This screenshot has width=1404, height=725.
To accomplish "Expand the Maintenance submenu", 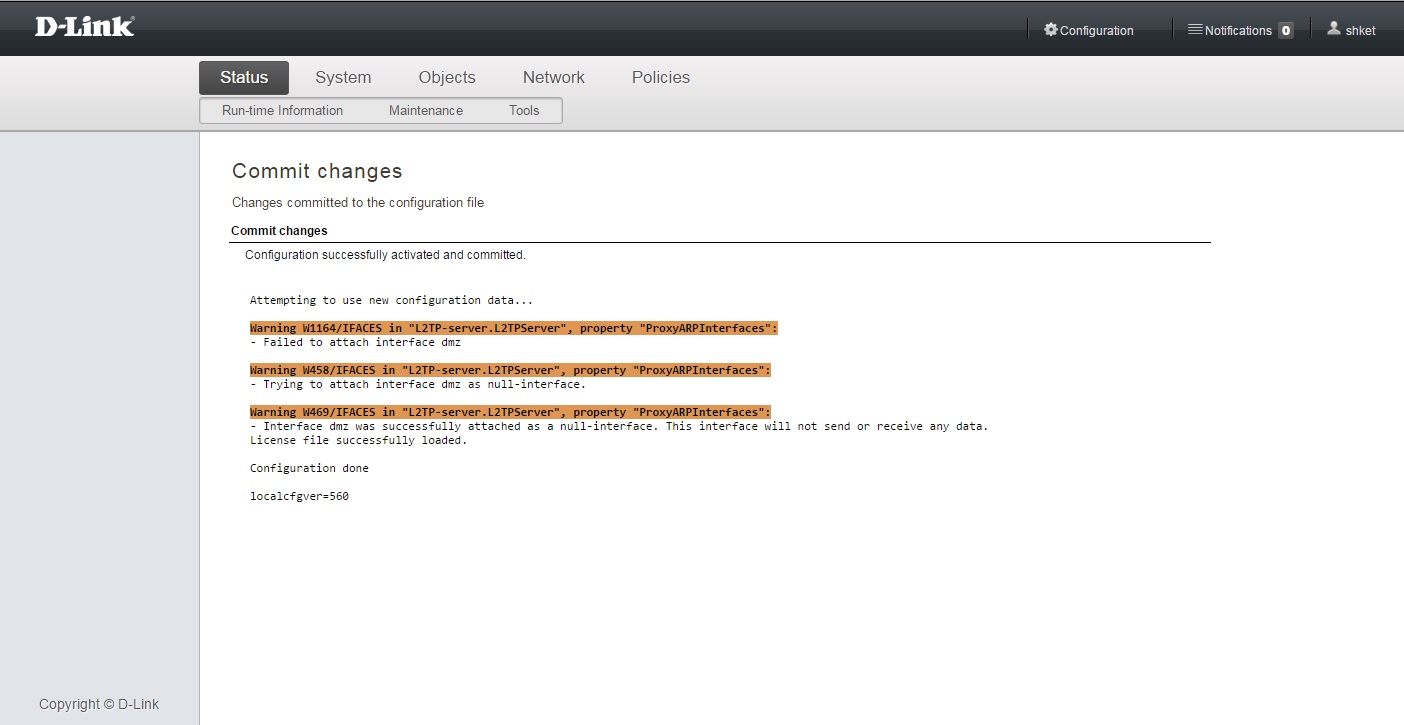I will (x=426, y=111).
